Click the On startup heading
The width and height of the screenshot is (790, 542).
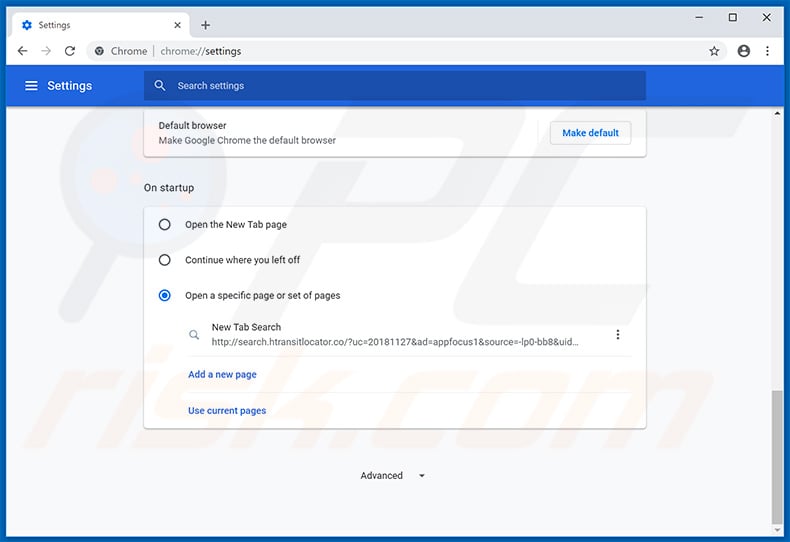(169, 187)
